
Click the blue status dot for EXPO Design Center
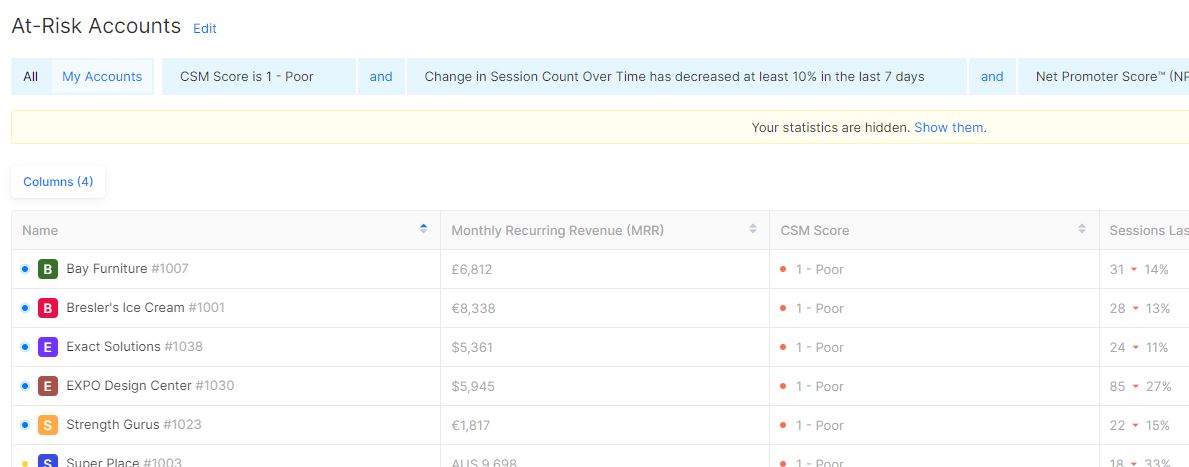tap(25, 386)
